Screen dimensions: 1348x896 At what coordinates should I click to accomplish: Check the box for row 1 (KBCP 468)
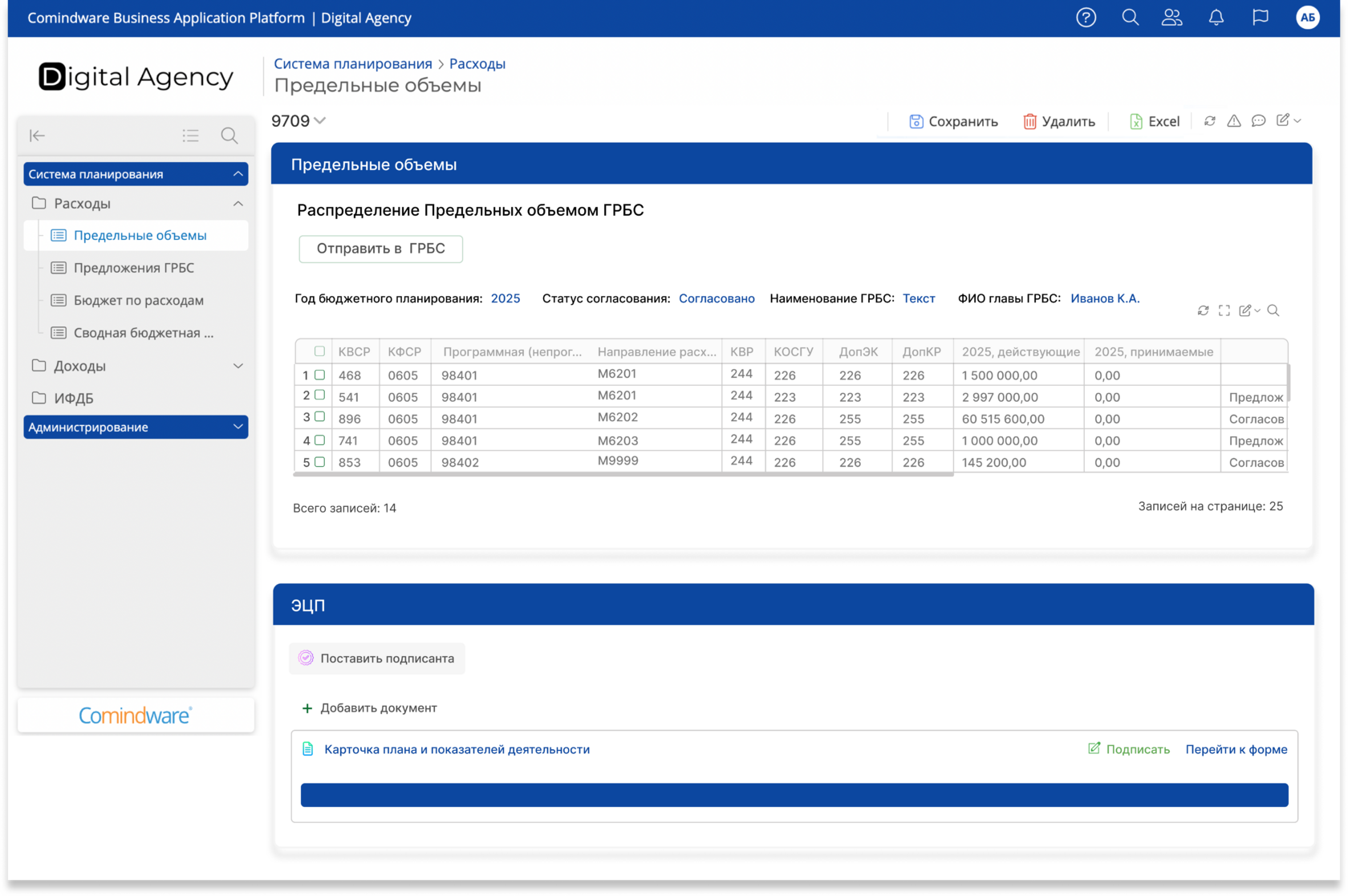pyautogui.click(x=319, y=375)
